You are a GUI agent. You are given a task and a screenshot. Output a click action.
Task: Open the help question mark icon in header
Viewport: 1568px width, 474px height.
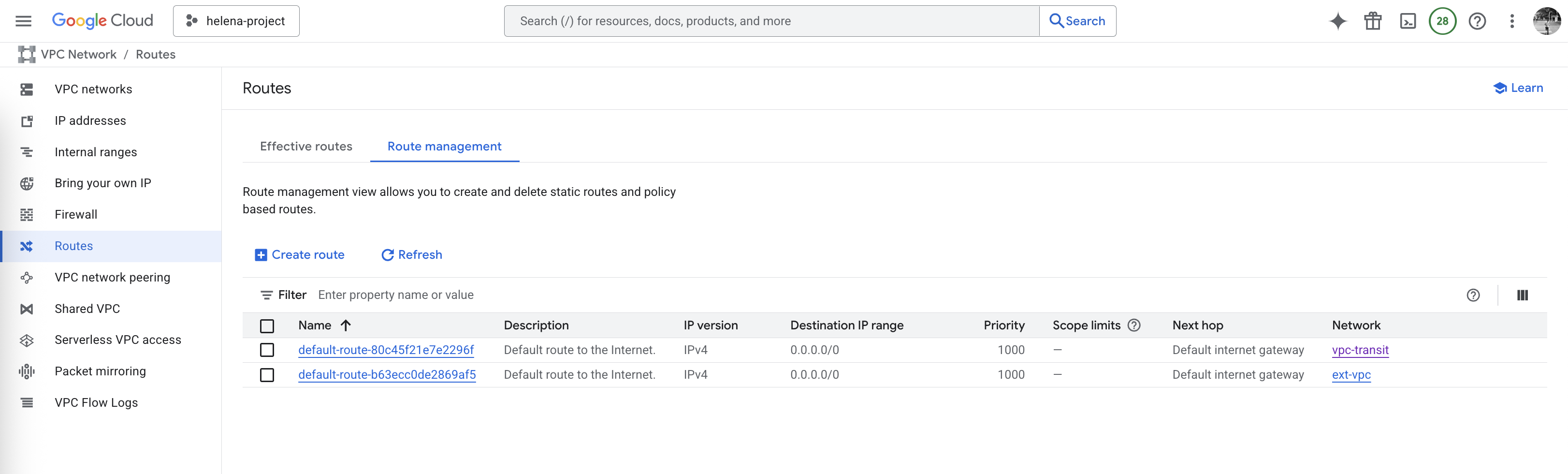1477,21
